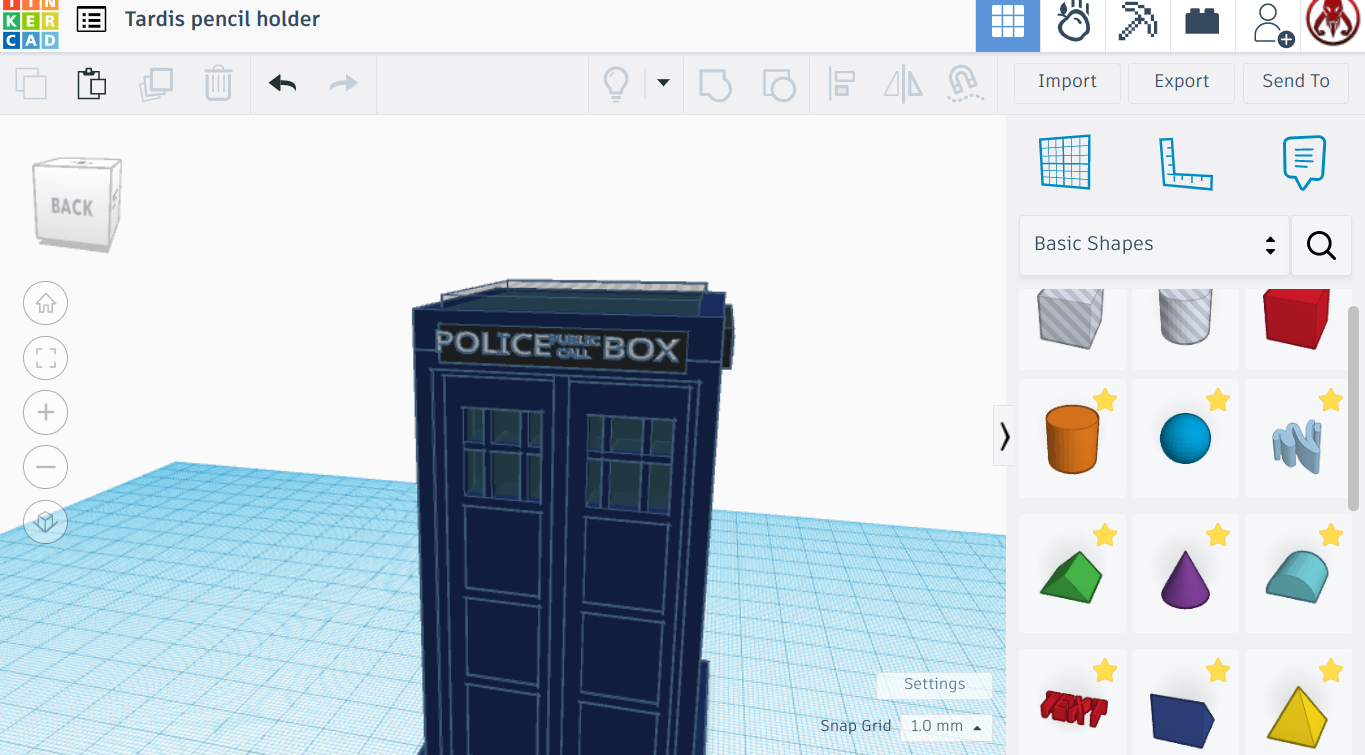The width and height of the screenshot is (1365, 755).
Task: Expand the visibility options dropdown arrow
Action: click(x=662, y=84)
